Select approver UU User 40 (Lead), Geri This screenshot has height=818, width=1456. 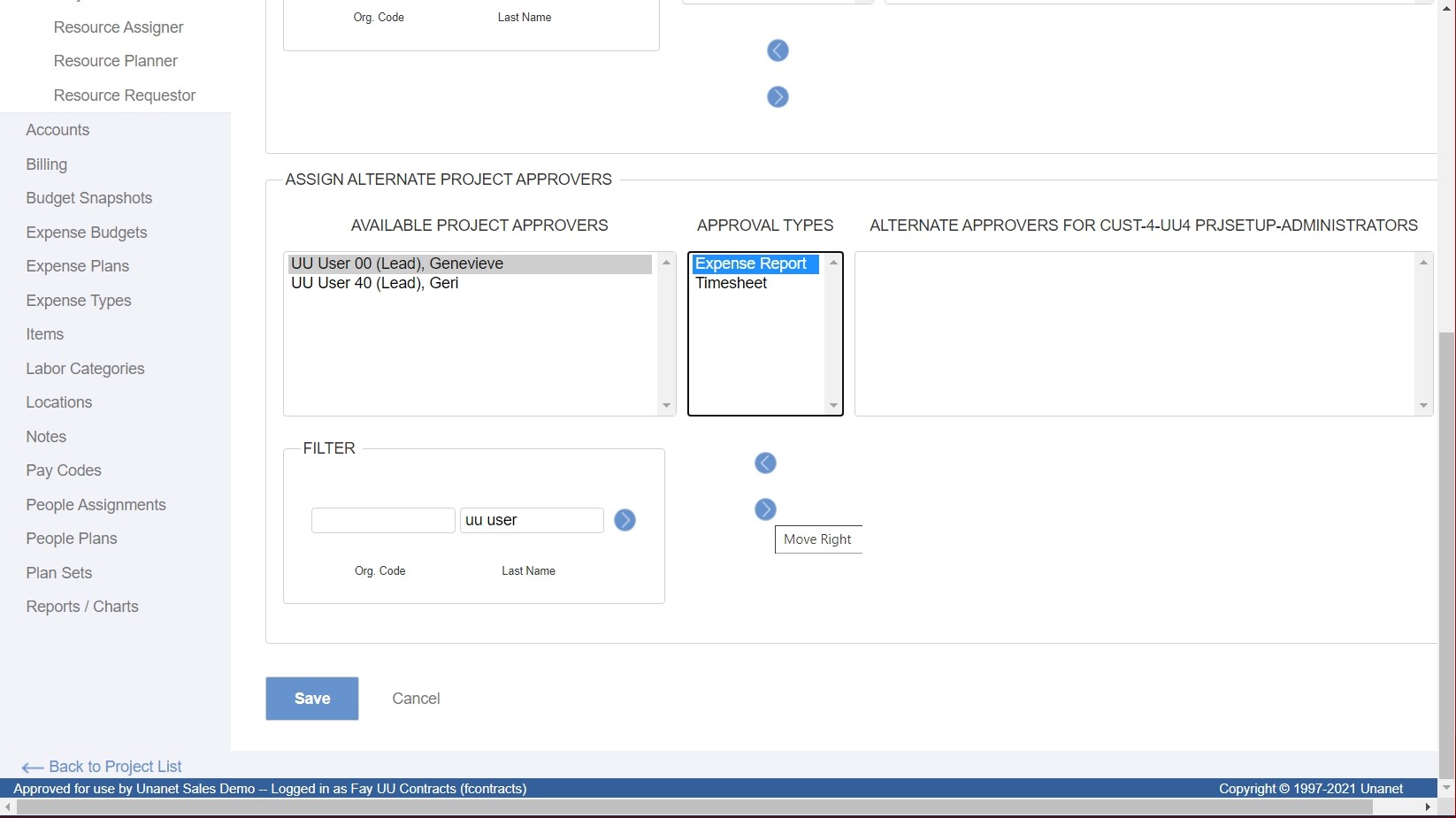coord(375,283)
